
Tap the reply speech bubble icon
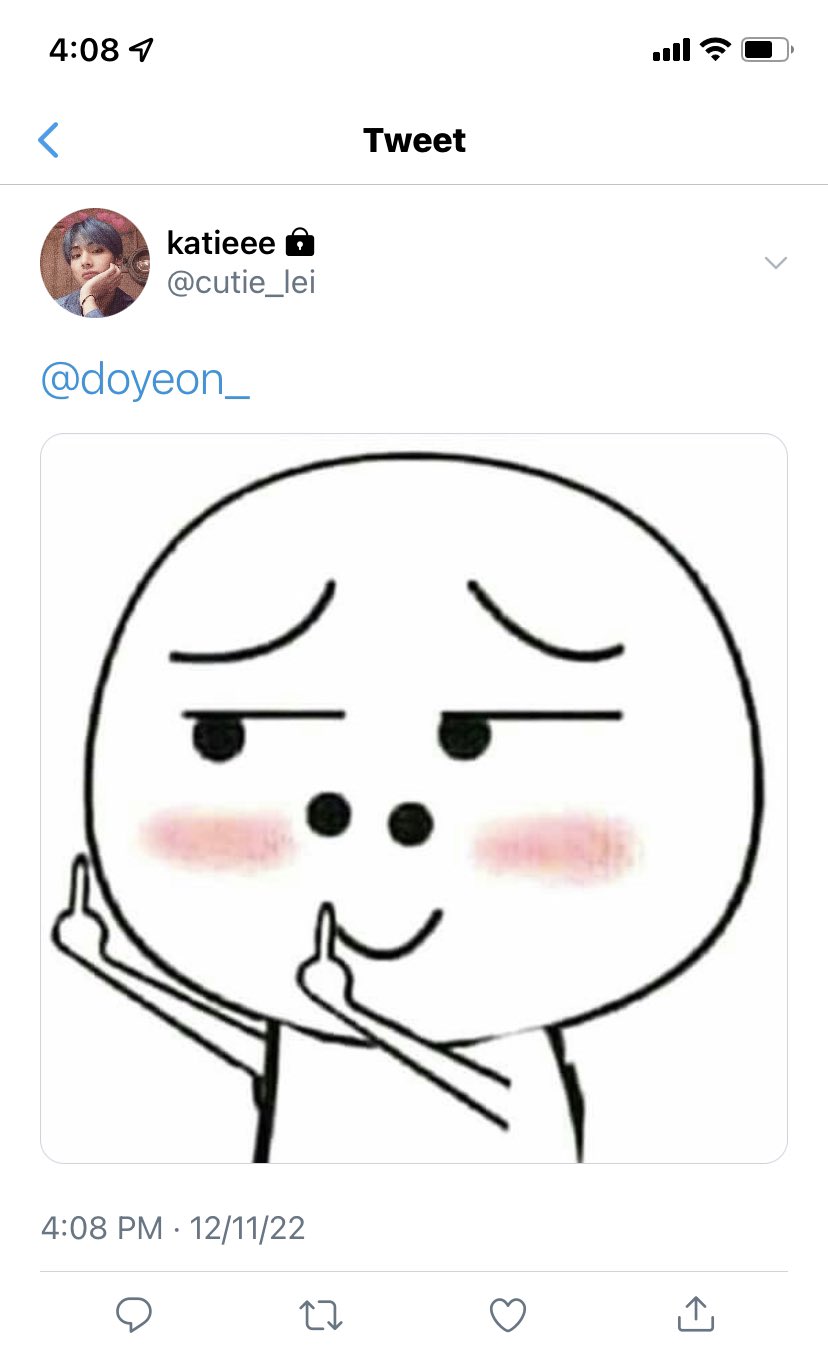[x=133, y=1314]
